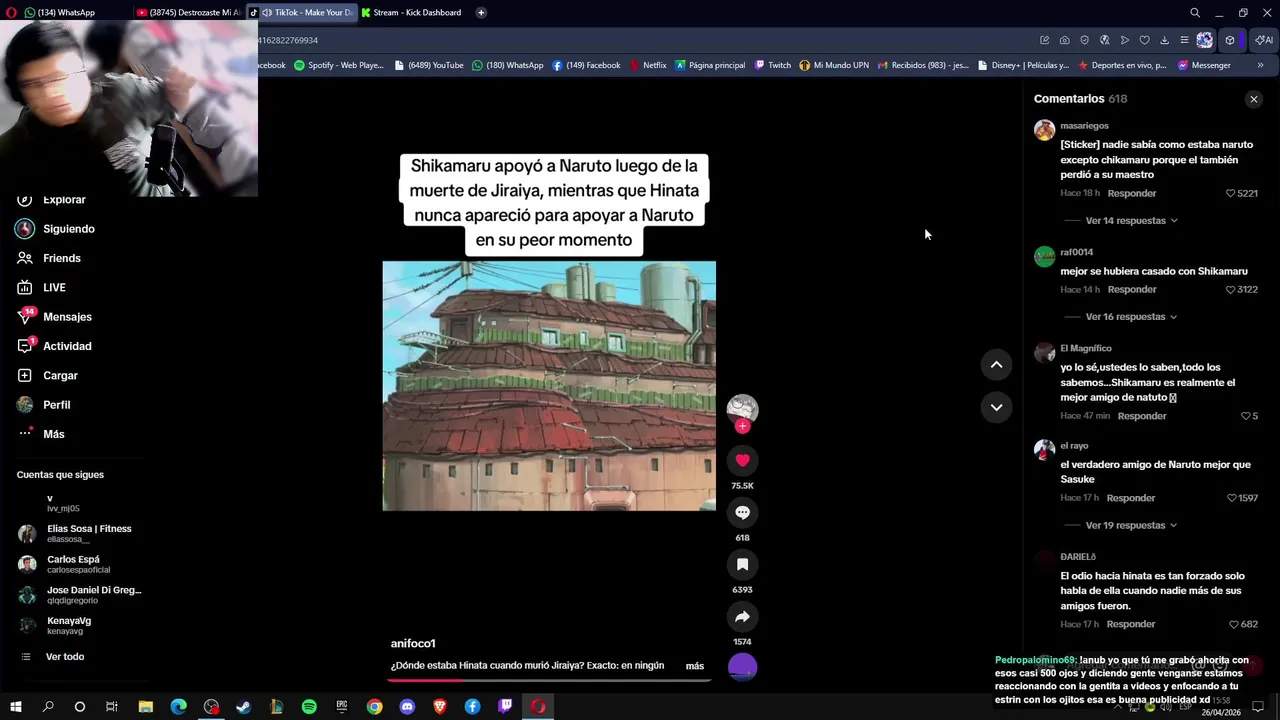Open Opera downloads icon
Viewport: 1280px width, 720px height.
[1165, 40]
